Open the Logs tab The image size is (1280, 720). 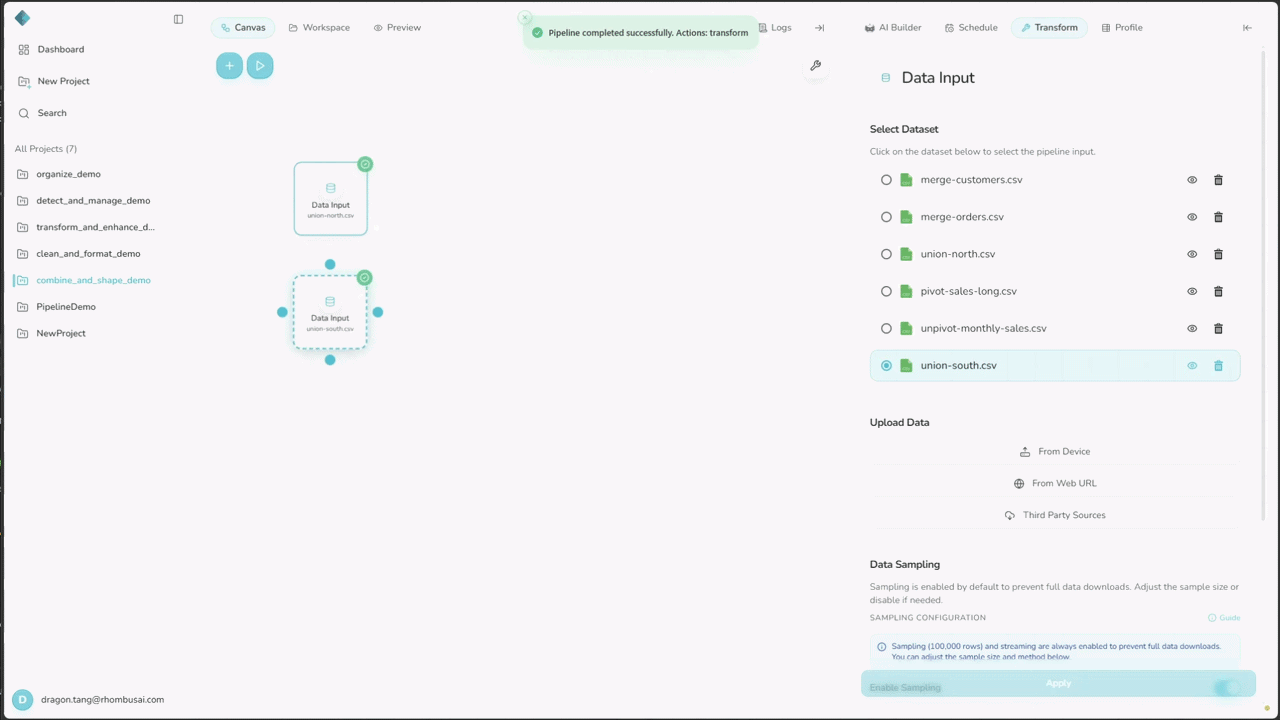775,28
